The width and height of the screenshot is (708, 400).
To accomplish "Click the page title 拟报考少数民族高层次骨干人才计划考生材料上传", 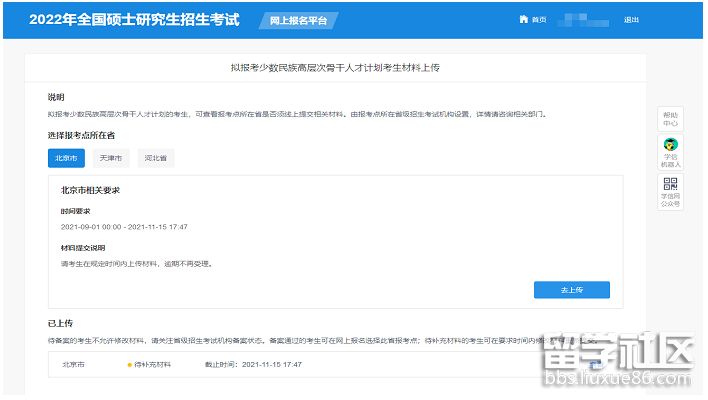I will (x=335, y=68).
